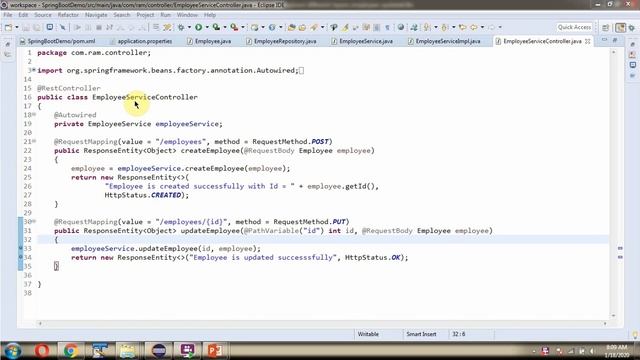640x360 pixels.
Task: Collapse the @Autowired field fold on line 18
Action: 34,115
